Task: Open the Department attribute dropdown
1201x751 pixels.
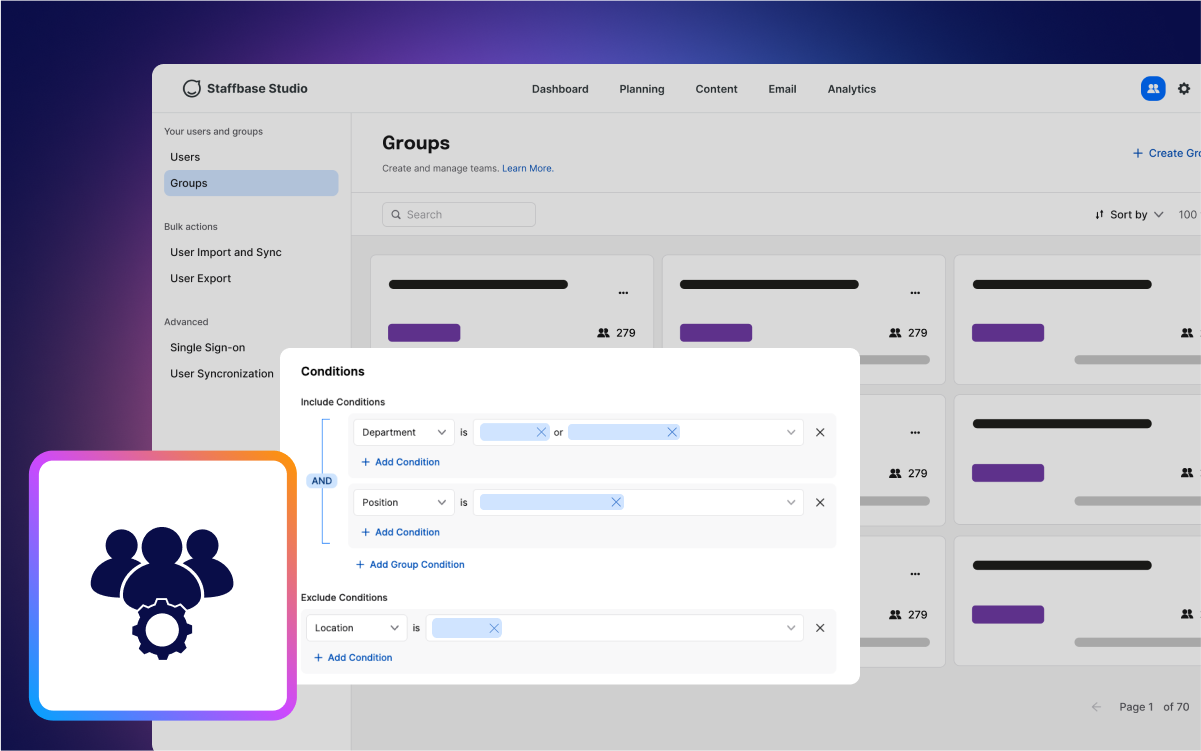Action: tap(404, 432)
